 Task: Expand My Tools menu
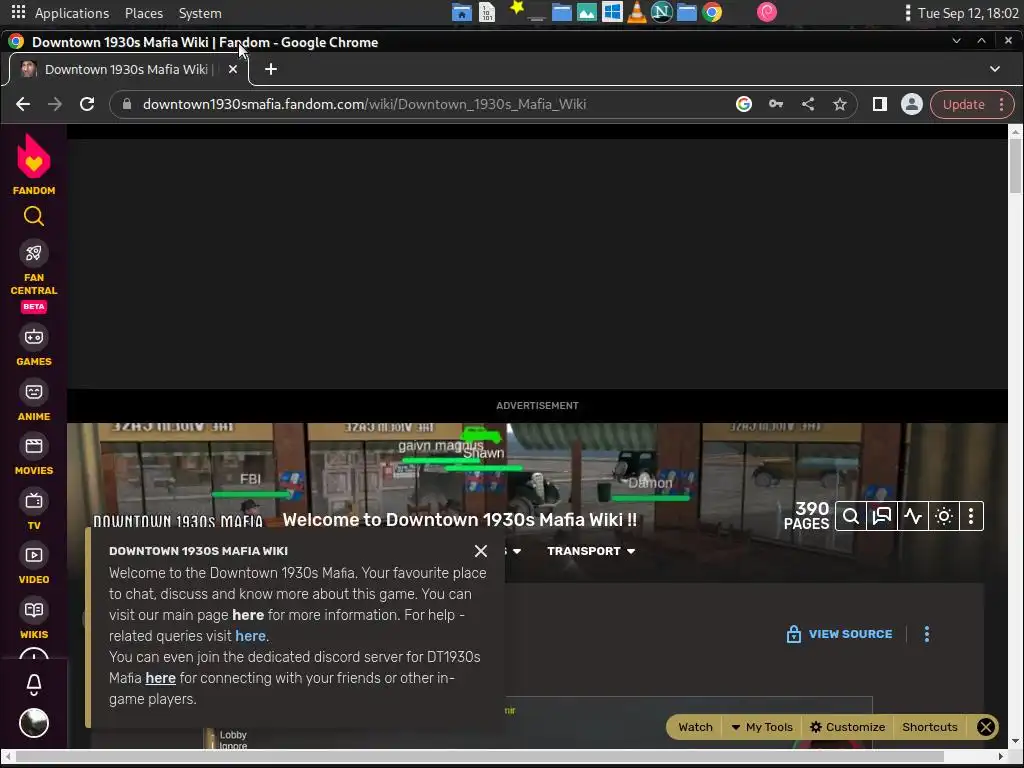pyautogui.click(x=762, y=727)
